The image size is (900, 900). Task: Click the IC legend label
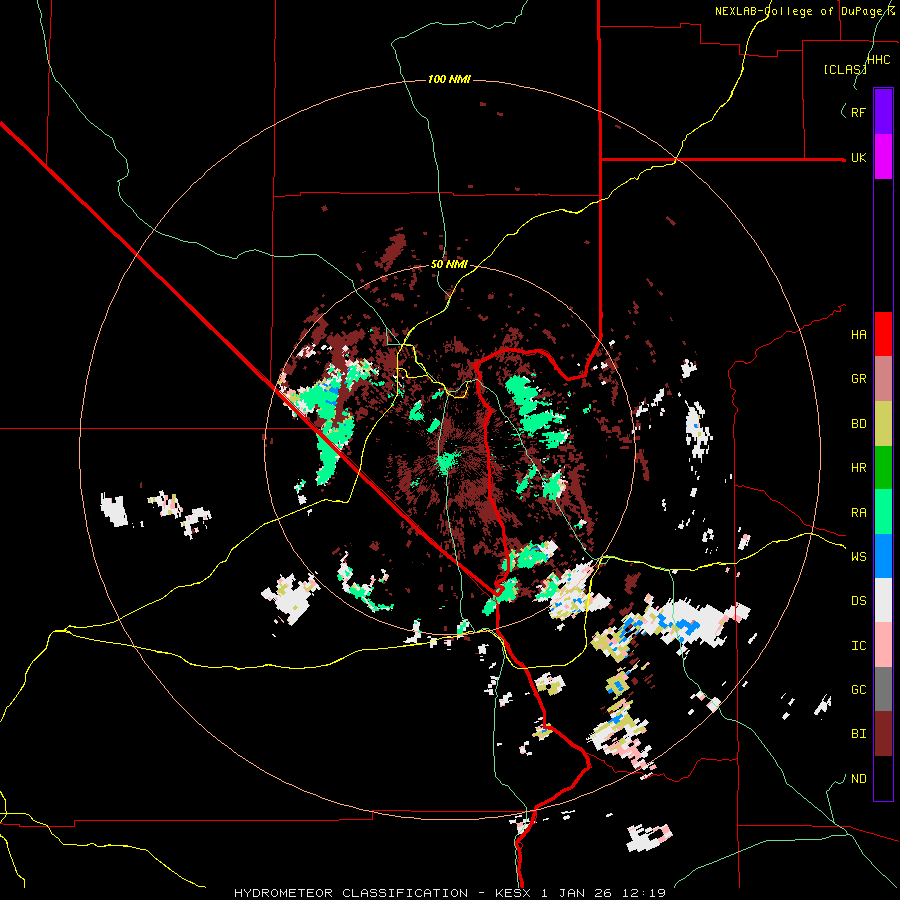coord(858,646)
